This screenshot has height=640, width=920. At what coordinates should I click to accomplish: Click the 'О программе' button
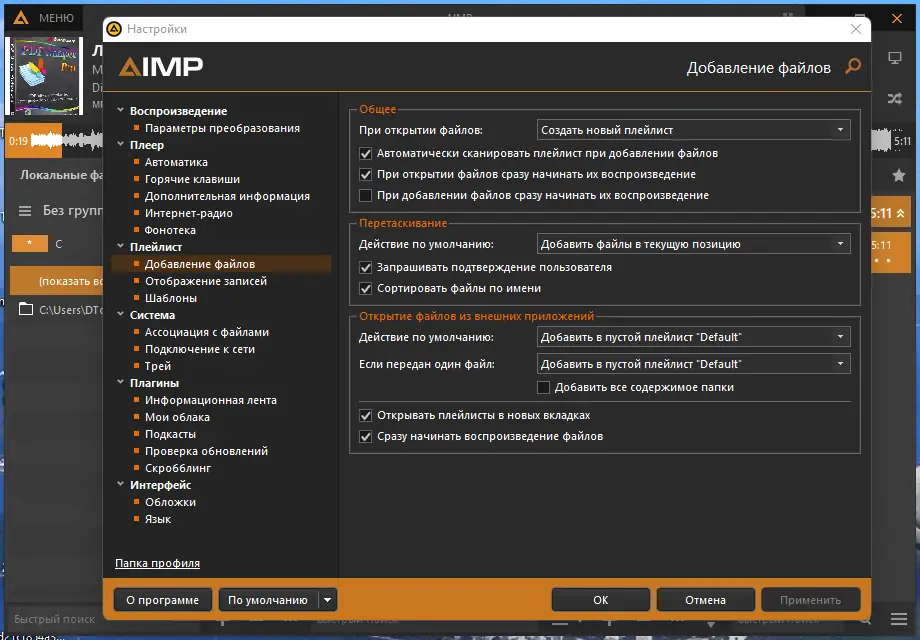162,600
